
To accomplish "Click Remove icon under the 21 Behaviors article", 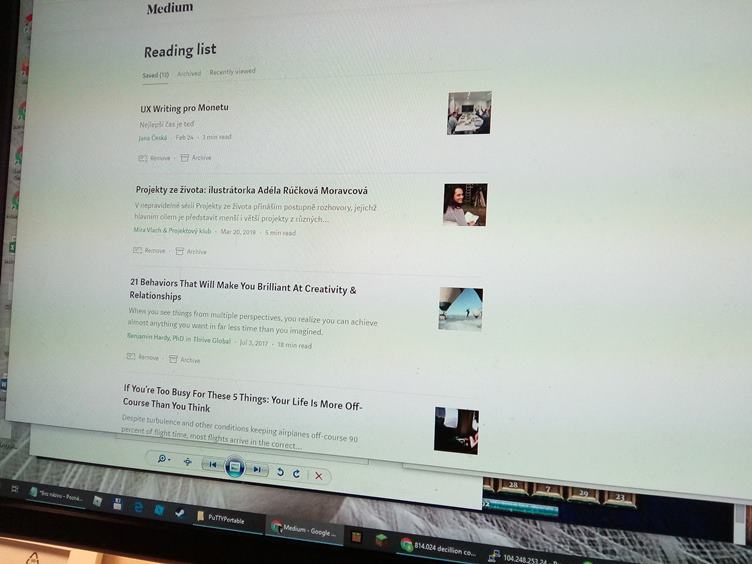I will (130, 356).
